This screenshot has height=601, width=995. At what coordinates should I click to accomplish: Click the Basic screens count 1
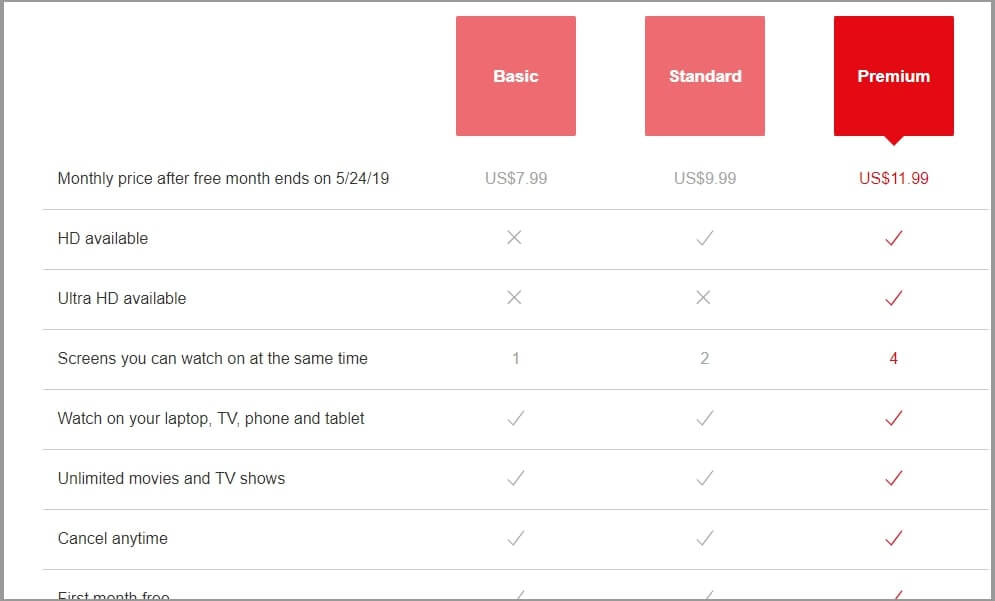(516, 359)
